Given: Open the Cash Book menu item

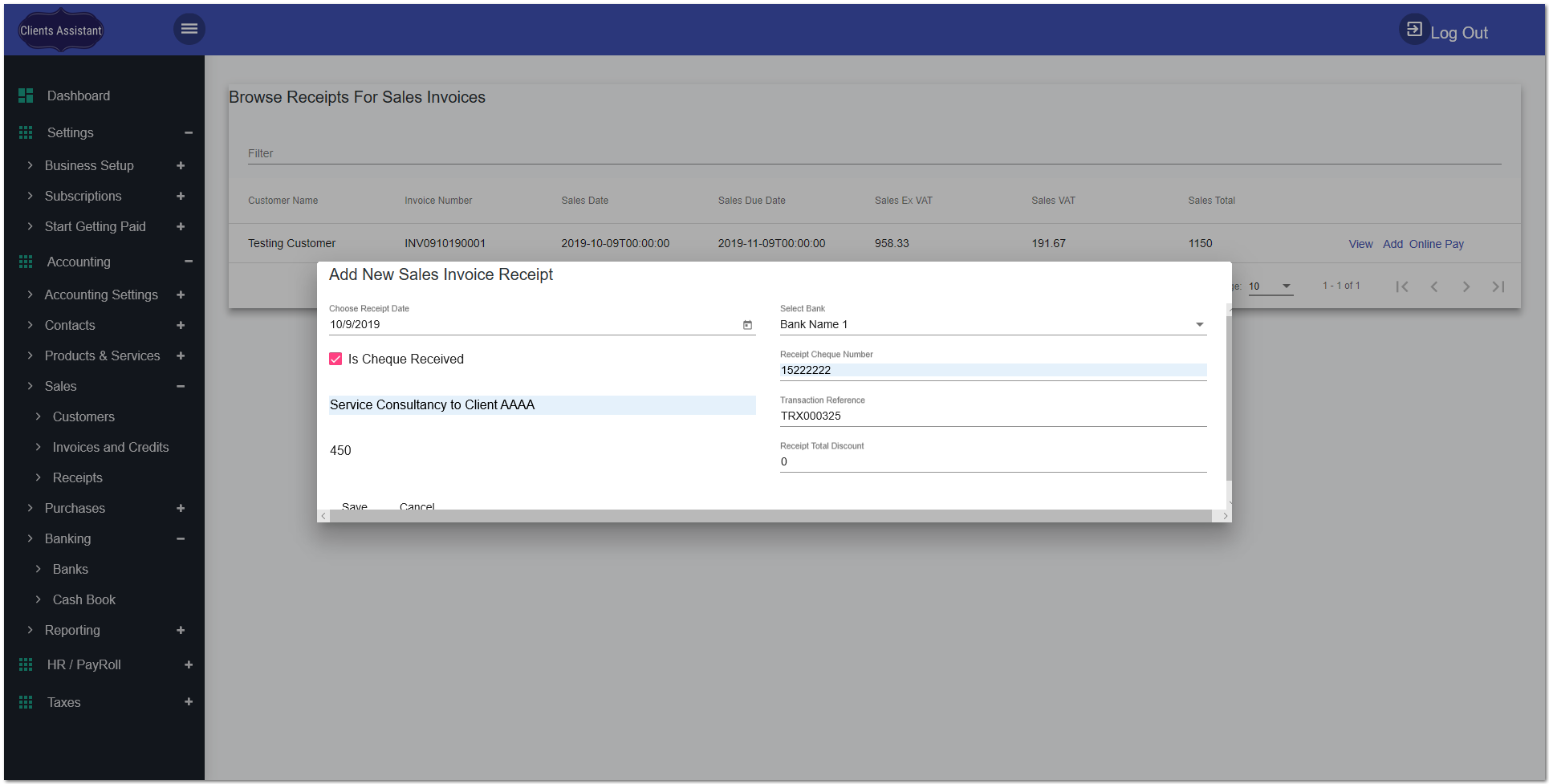Looking at the screenshot, I should pyautogui.click(x=84, y=599).
